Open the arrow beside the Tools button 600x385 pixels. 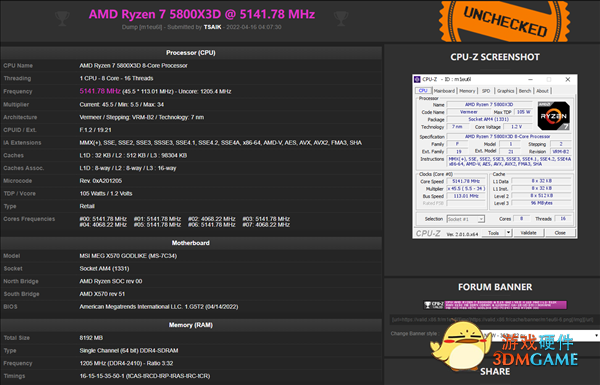point(509,233)
